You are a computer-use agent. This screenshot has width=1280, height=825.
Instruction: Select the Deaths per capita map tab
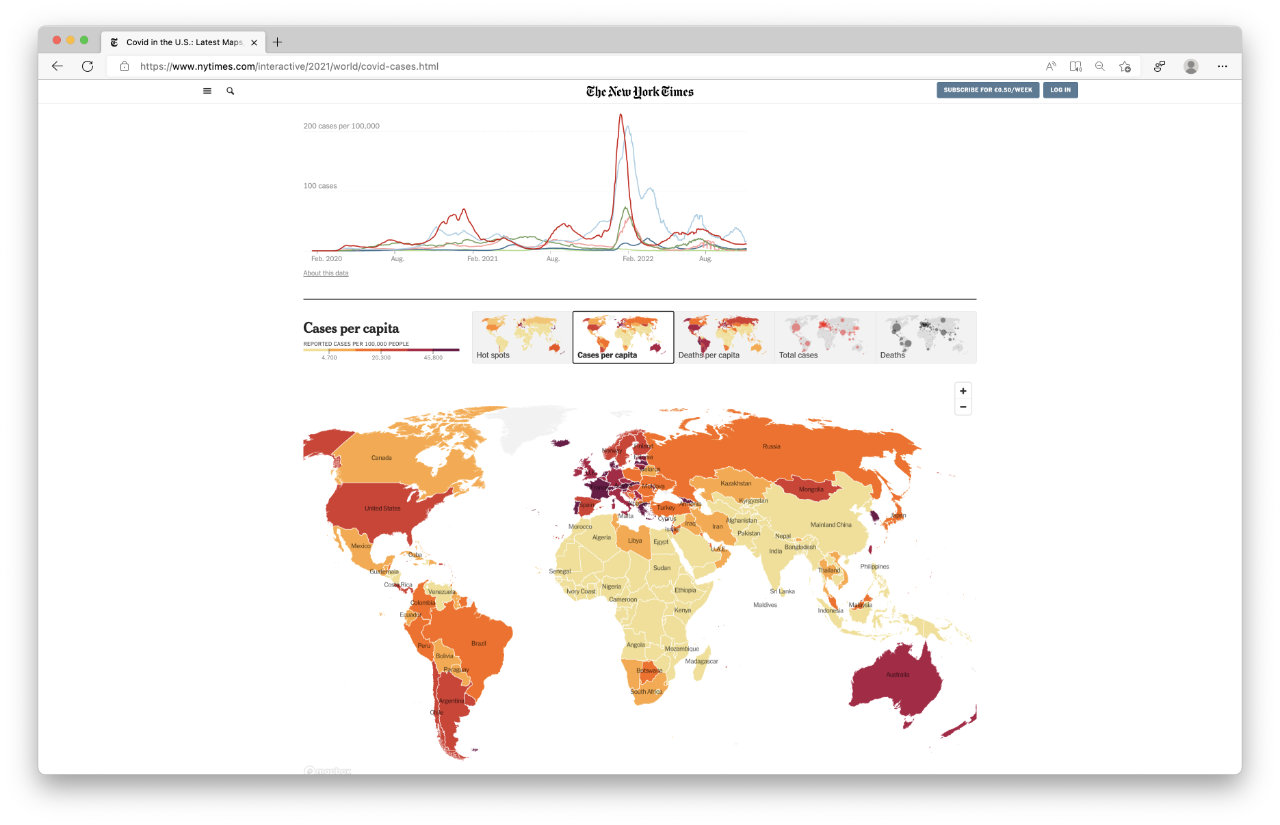pos(724,337)
